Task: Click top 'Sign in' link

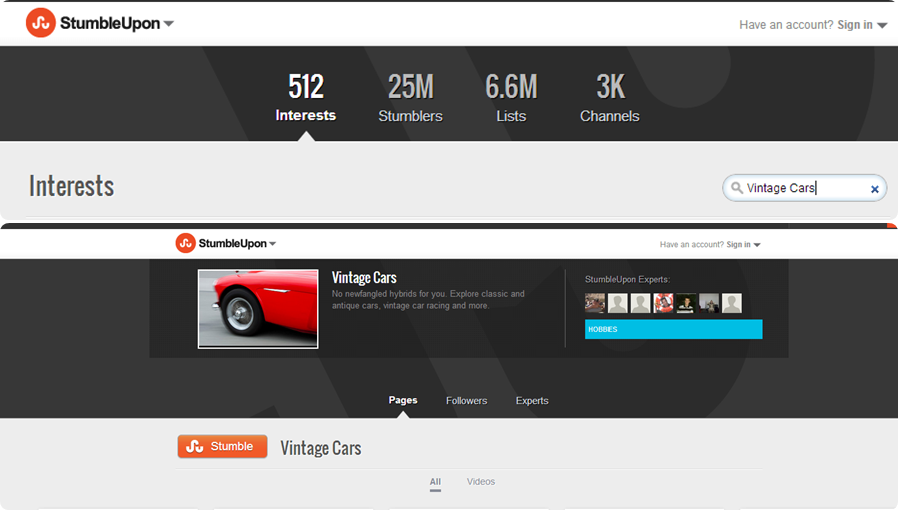Action: [855, 25]
